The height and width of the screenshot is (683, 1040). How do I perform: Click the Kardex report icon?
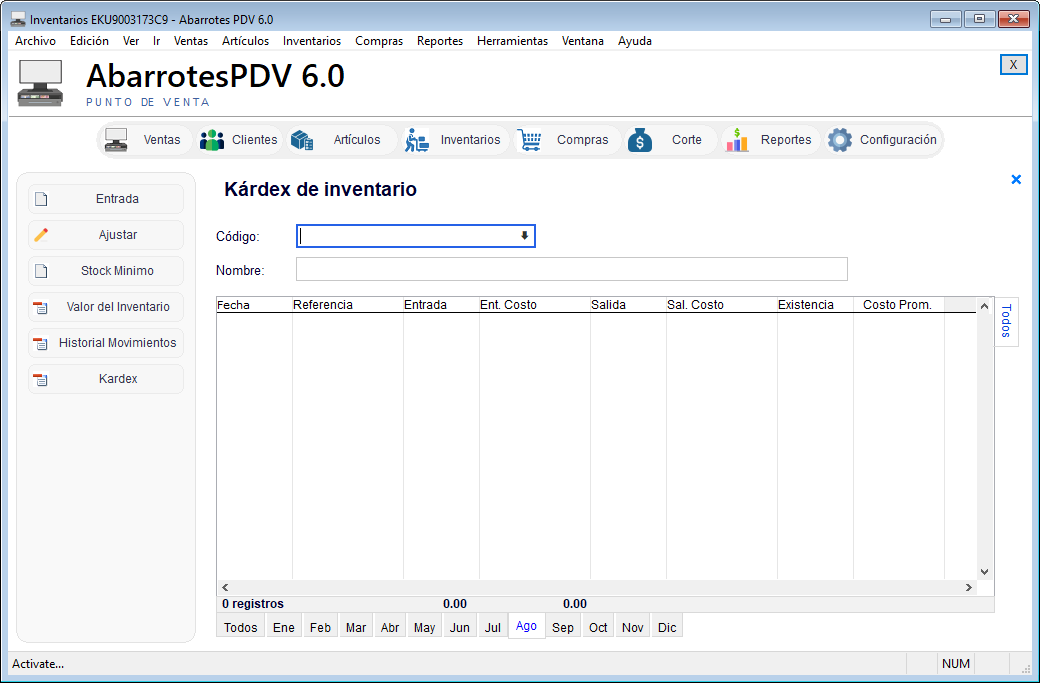point(41,379)
